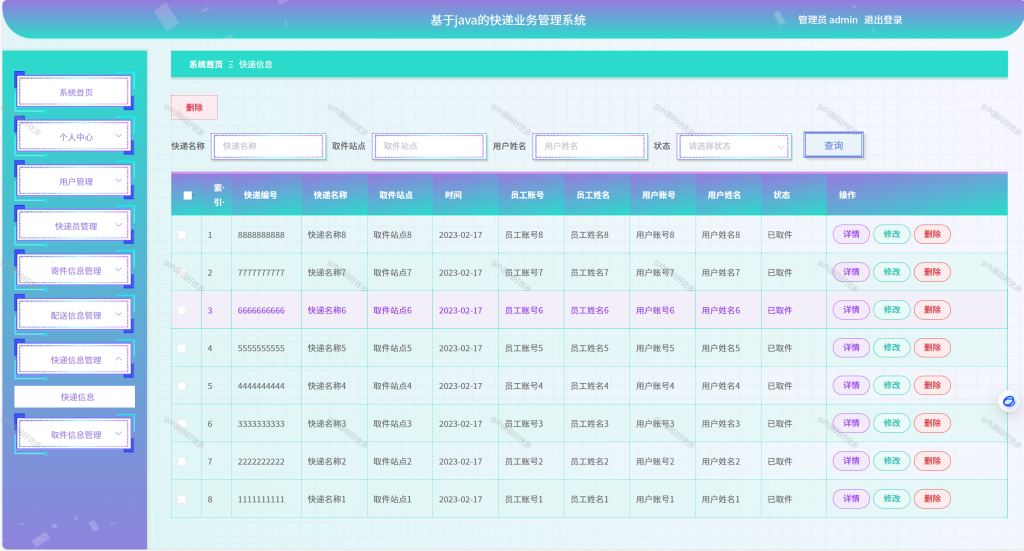Focus the 快递名称 search input
Viewport: 1024px width, 551px height.
(268, 146)
